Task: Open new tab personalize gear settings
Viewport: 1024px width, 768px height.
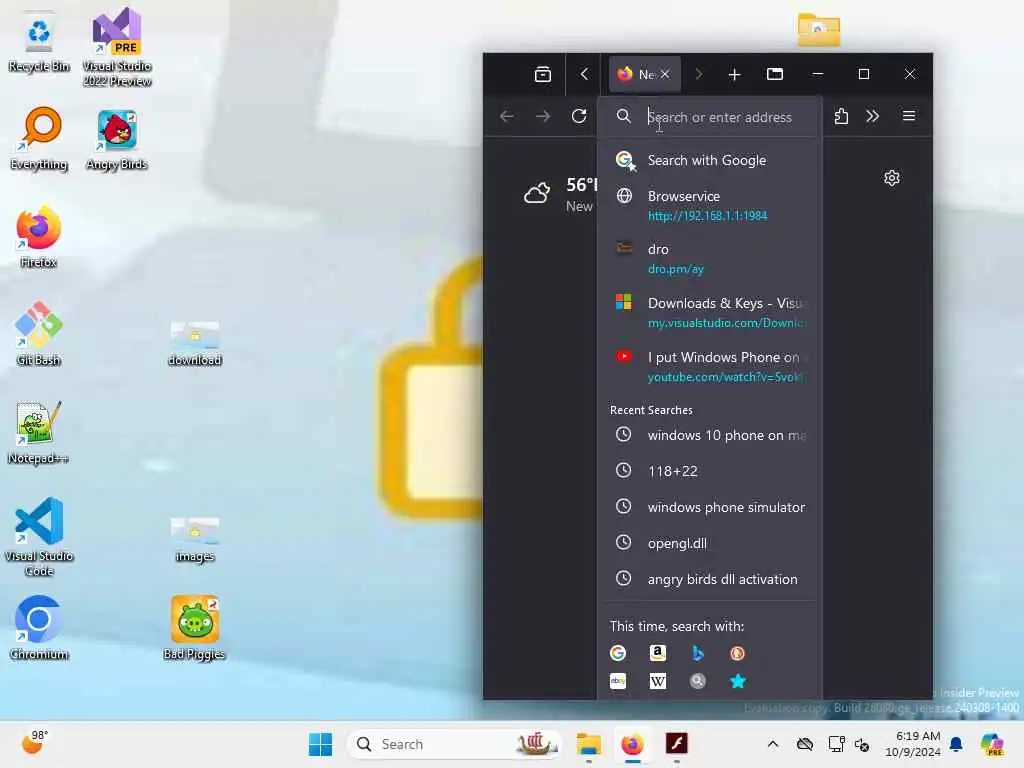Action: click(x=891, y=178)
